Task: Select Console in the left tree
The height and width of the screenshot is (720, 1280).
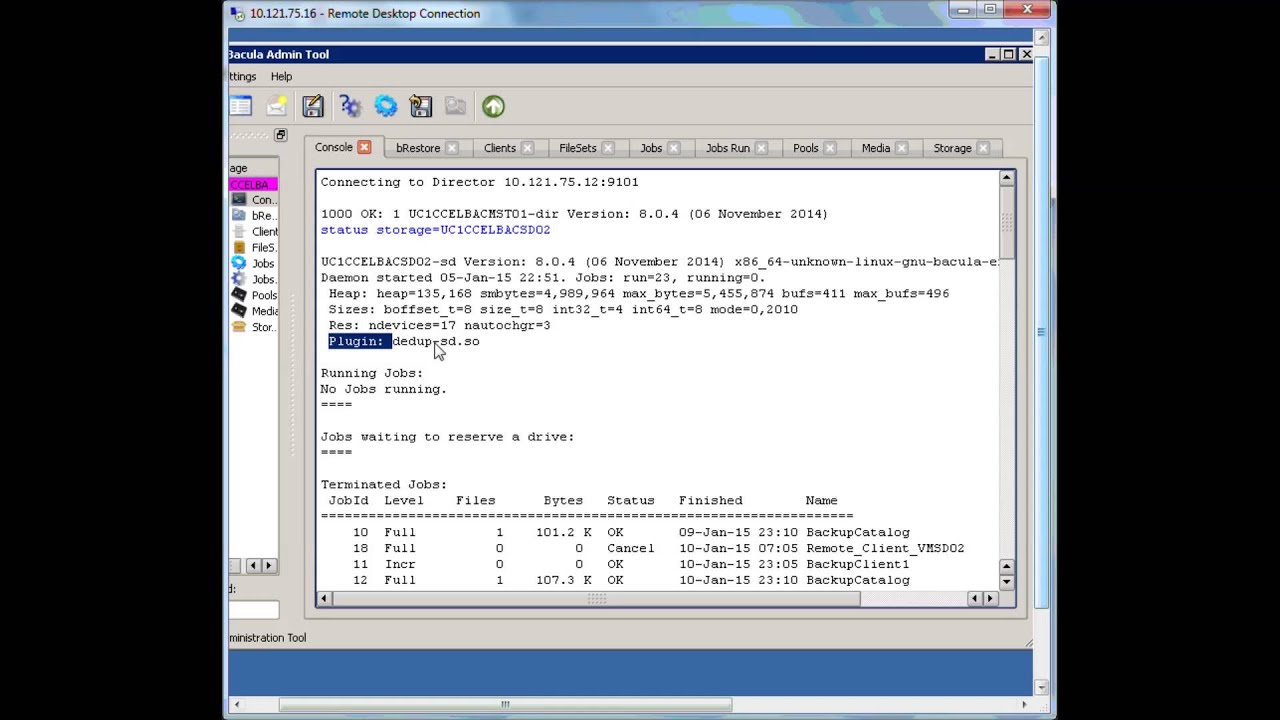Action: pos(253,200)
